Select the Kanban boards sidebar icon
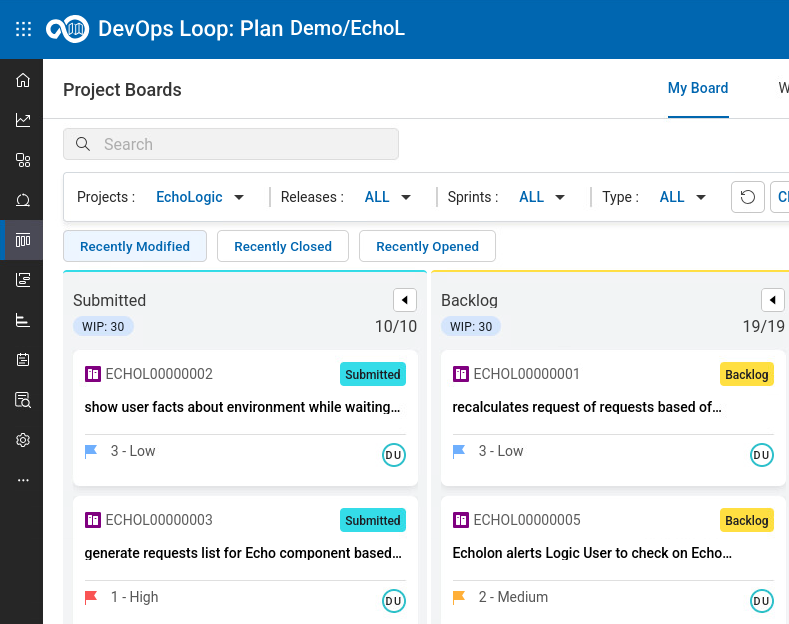789x624 pixels. pyautogui.click(x=23, y=240)
